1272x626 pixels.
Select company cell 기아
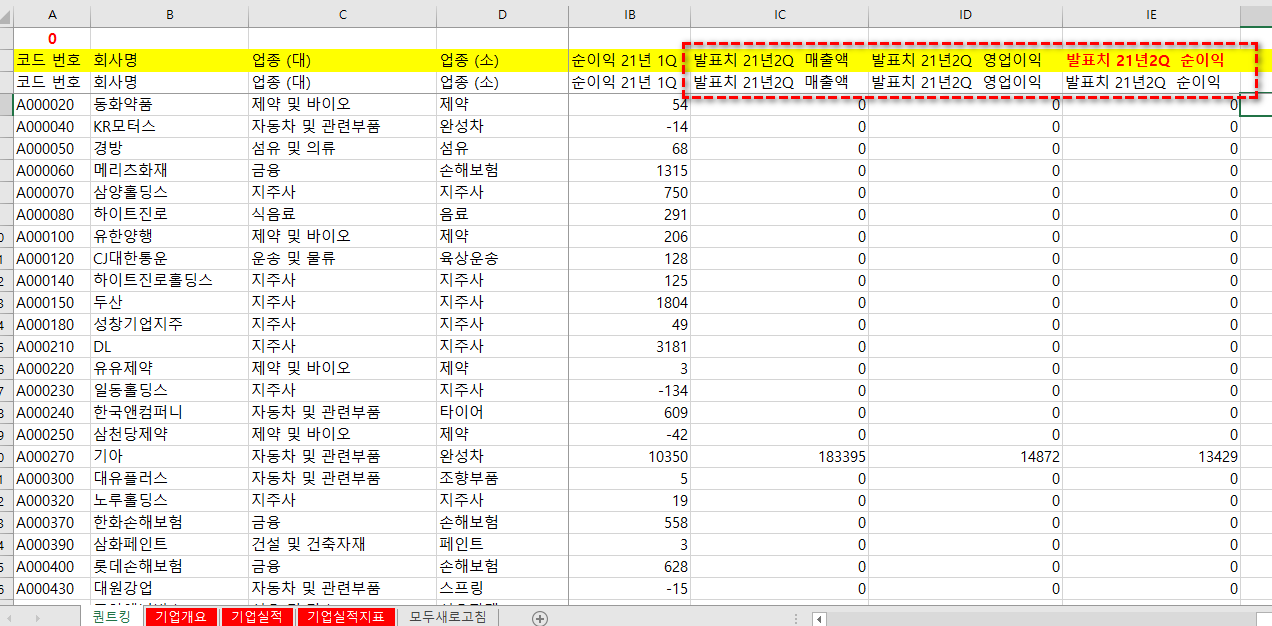169,456
